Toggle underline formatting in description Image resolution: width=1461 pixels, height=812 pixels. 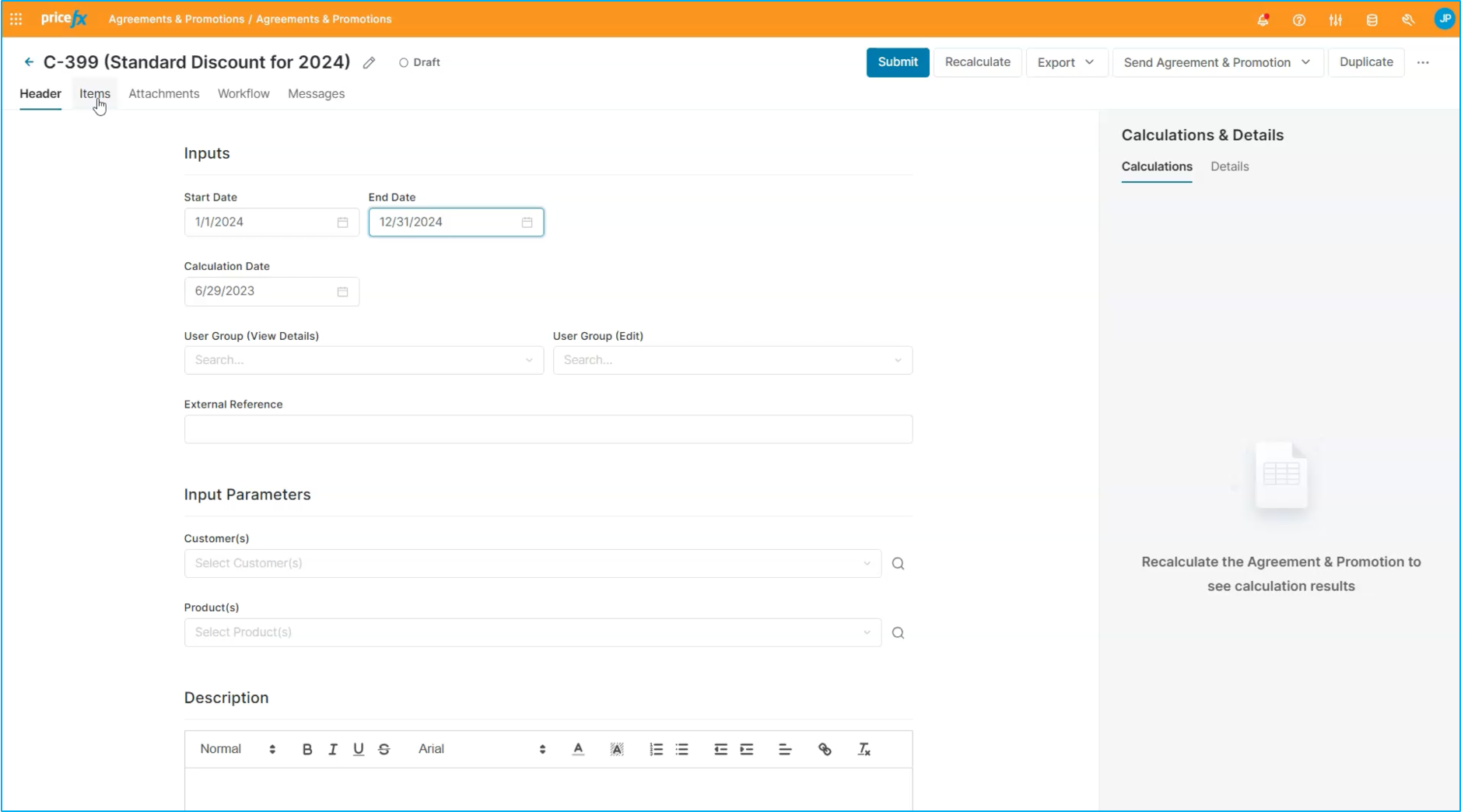click(358, 750)
